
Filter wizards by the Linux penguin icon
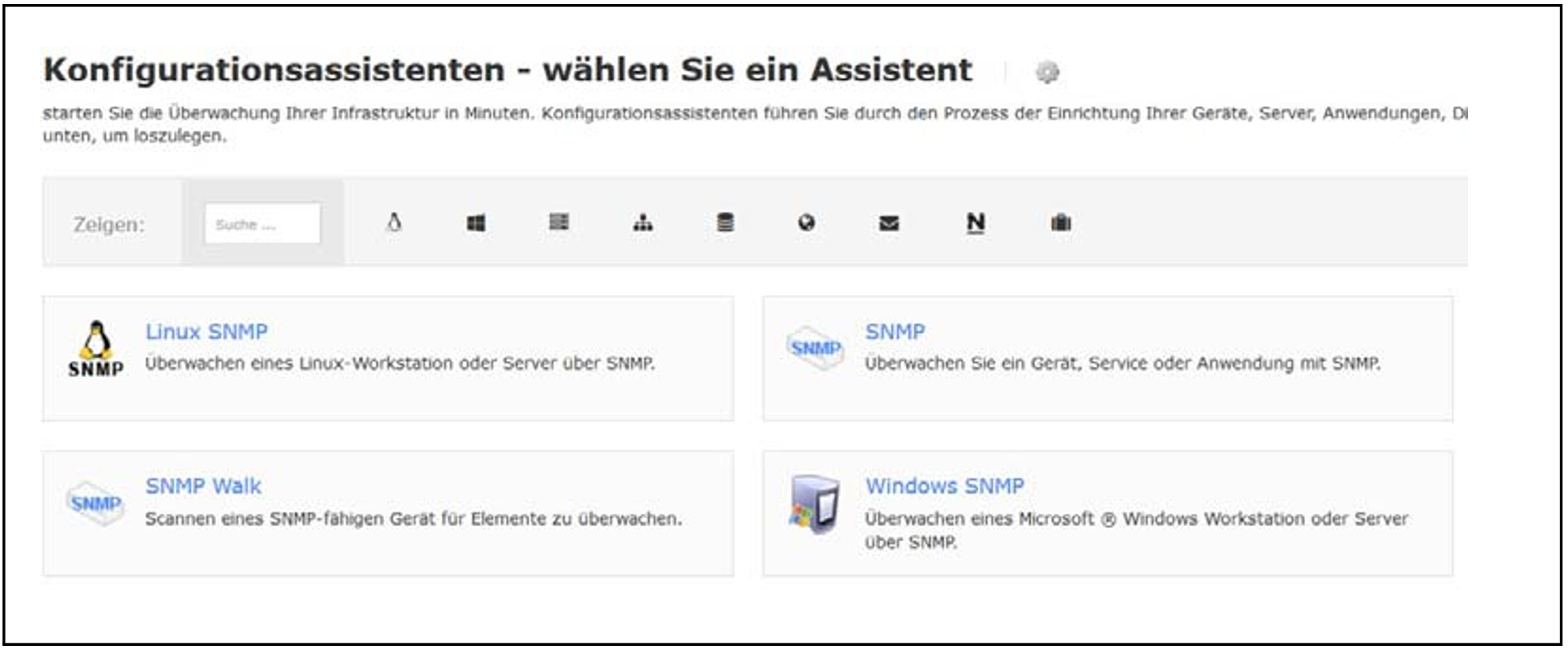394,223
